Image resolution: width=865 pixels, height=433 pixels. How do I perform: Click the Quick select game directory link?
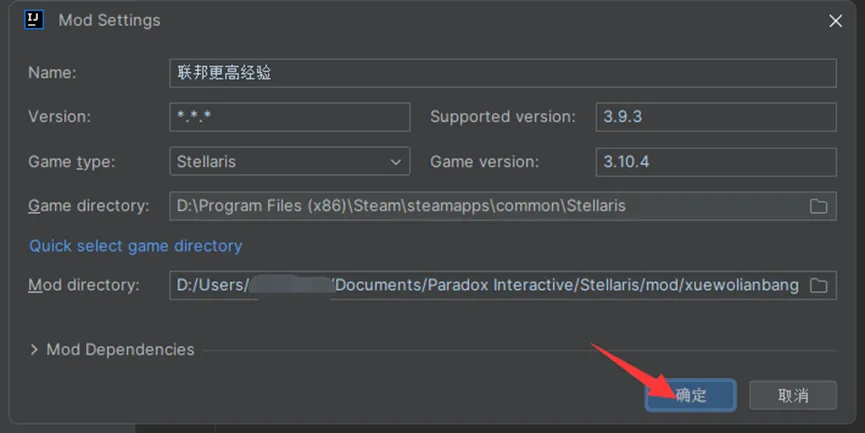tap(135, 246)
